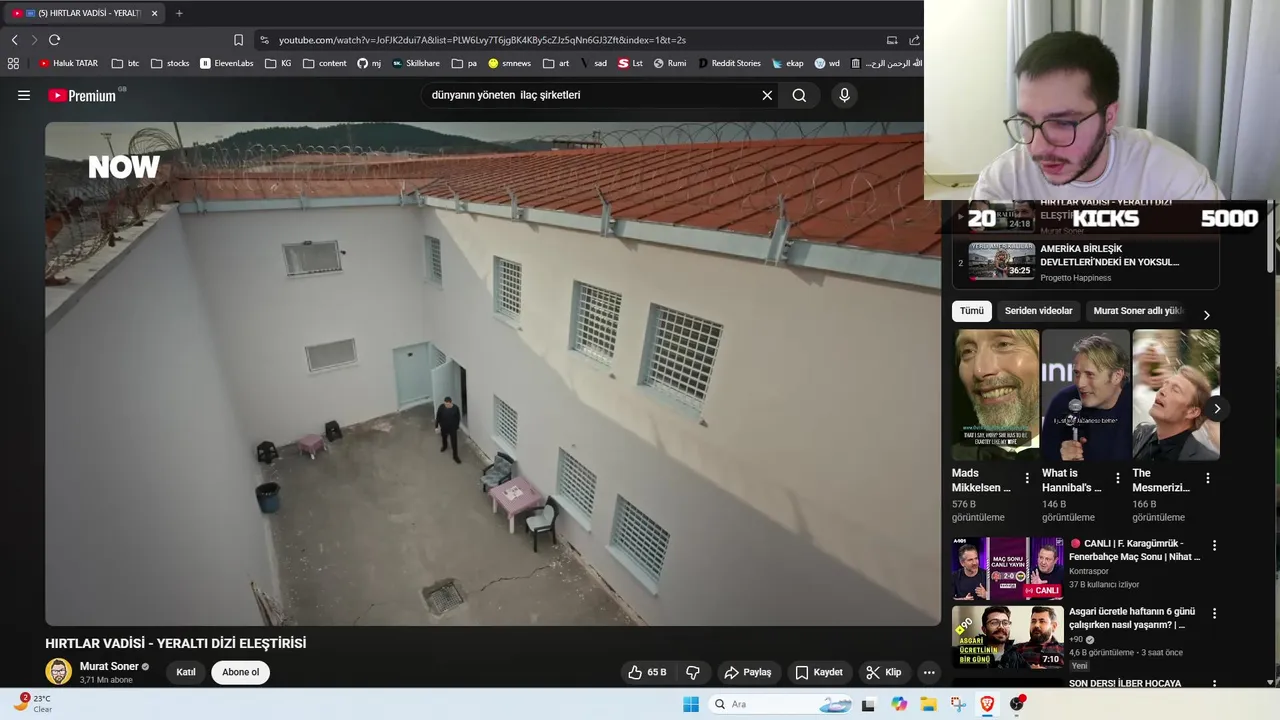1280x720 pixels.
Task: Share the video via Paylaş
Action: click(748, 672)
